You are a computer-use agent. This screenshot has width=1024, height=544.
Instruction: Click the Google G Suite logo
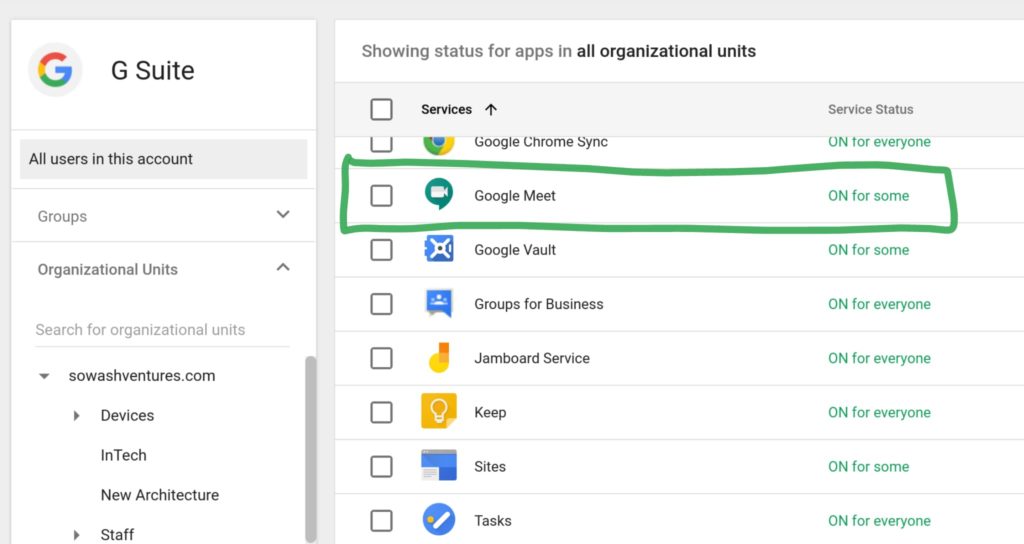55,69
